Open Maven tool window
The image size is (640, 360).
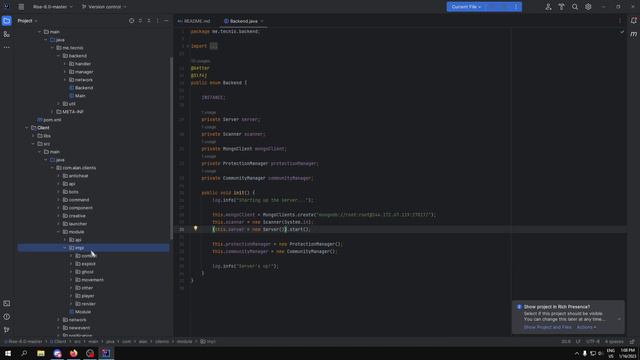(633, 34)
